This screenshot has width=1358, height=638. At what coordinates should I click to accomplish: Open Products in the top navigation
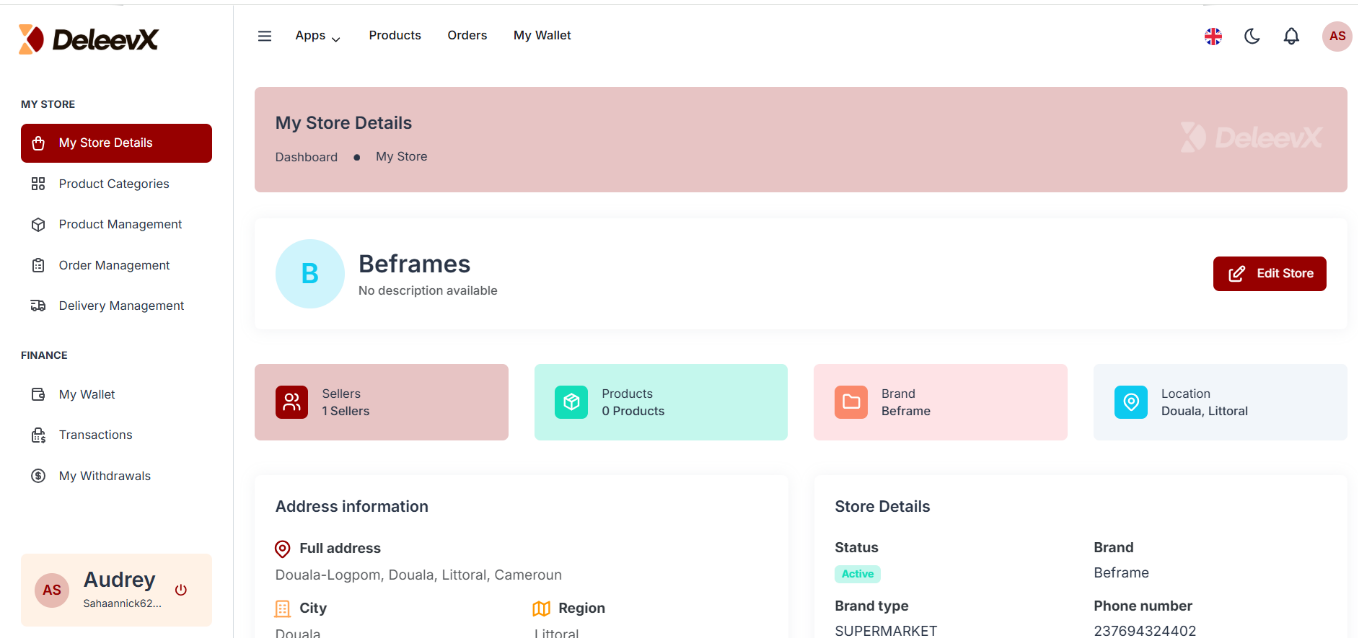tap(395, 35)
